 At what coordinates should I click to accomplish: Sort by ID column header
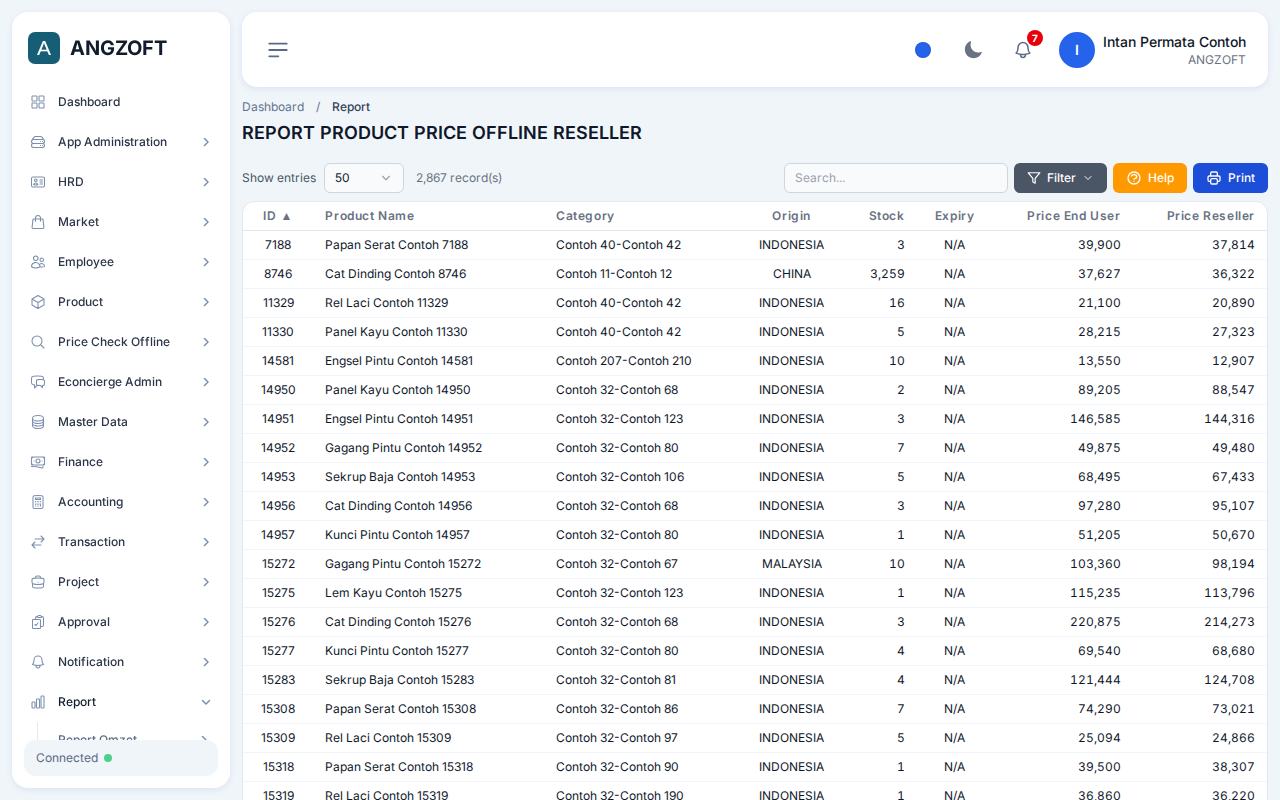click(x=277, y=216)
